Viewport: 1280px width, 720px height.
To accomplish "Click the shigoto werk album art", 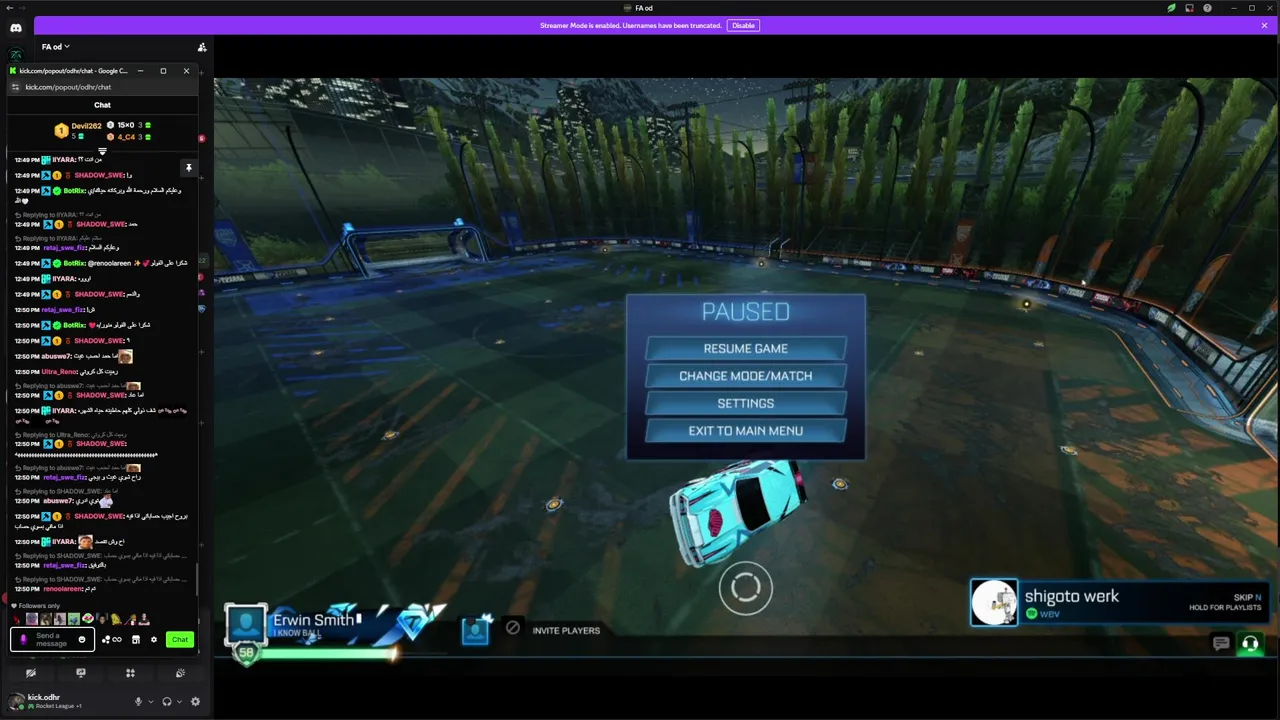I will [994, 603].
